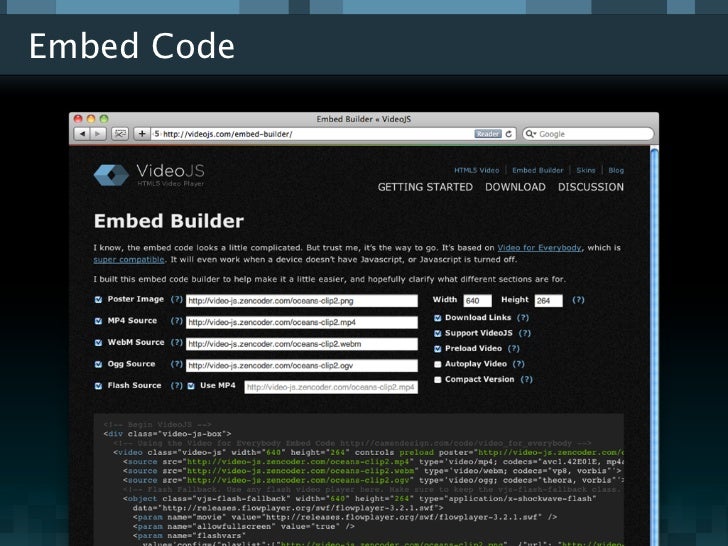Disable the Support VideoJS checkbox
The height and width of the screenshot is (546, 728).
click(437, 333)
